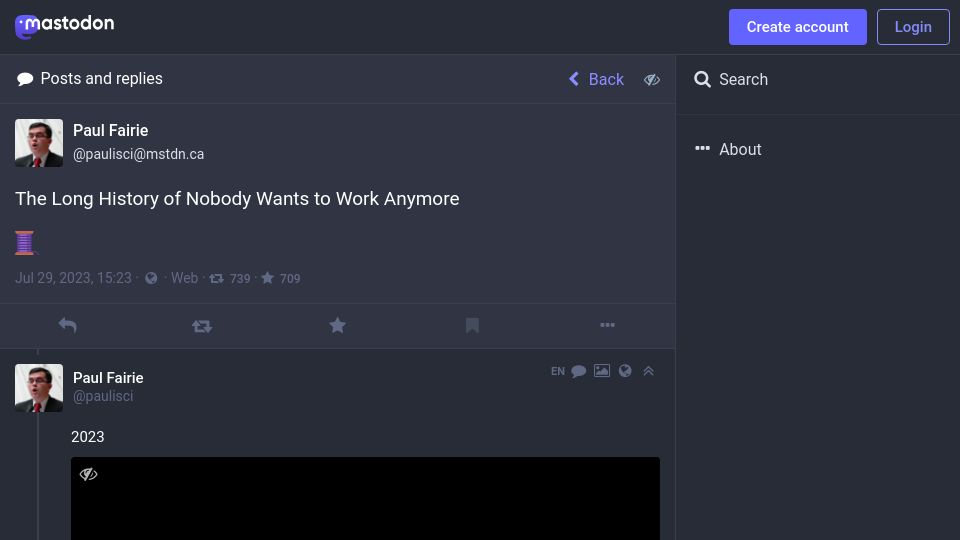Click the globe visibility icon on reply
The width and height of the screenshot is (960, 540).
point(624,370)
